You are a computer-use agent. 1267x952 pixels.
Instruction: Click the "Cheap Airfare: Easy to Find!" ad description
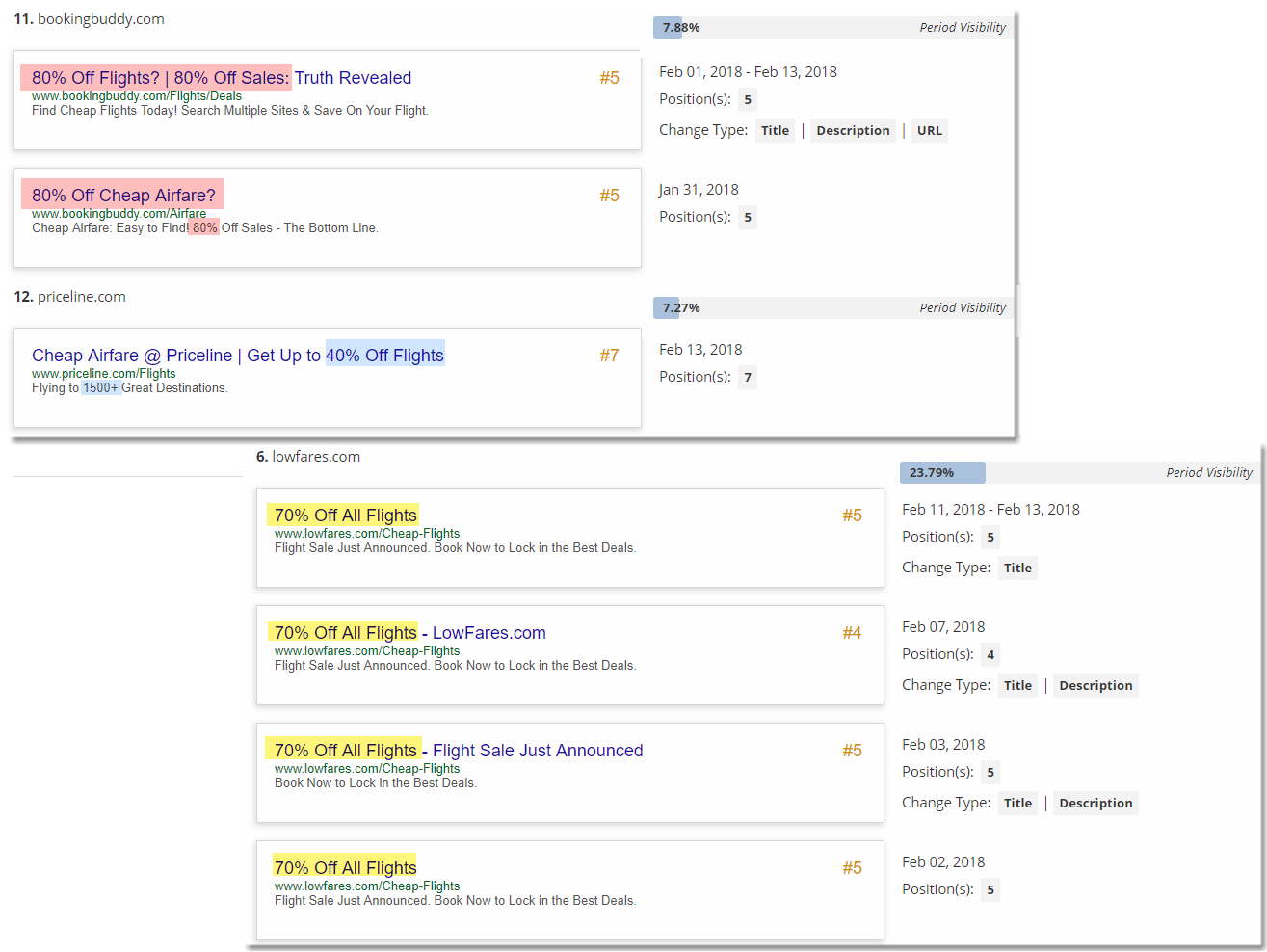205,228
